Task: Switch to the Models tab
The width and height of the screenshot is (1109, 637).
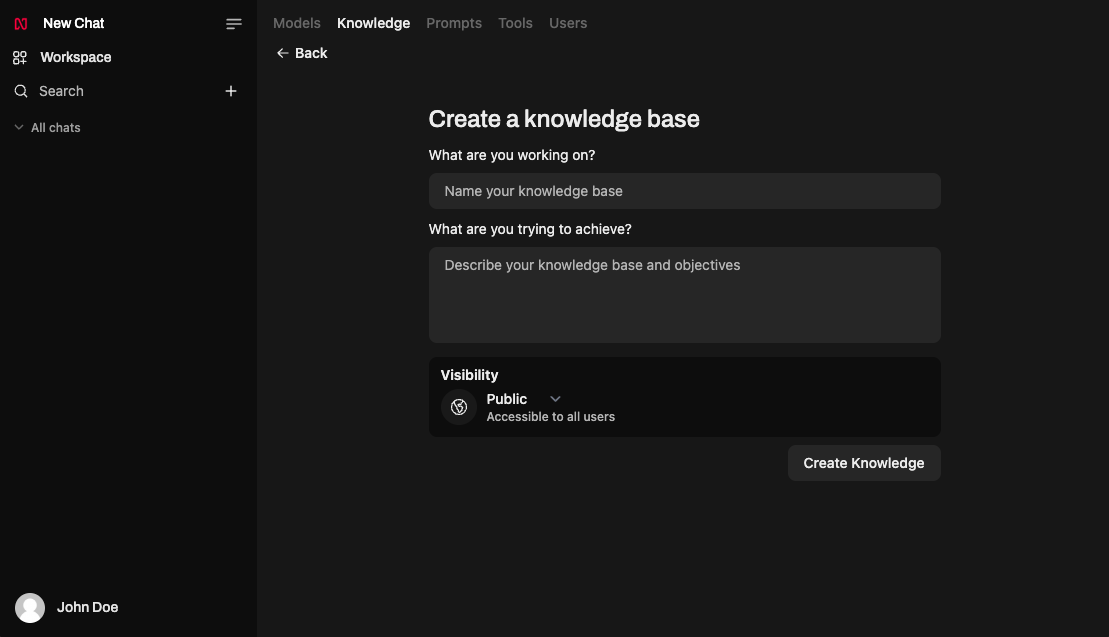Action: tap(296, 23)
